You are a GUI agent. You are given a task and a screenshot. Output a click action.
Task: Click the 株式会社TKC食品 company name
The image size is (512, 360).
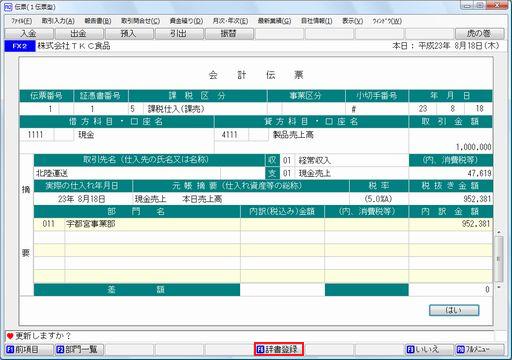pyautogui.click(x=74, y=46)
